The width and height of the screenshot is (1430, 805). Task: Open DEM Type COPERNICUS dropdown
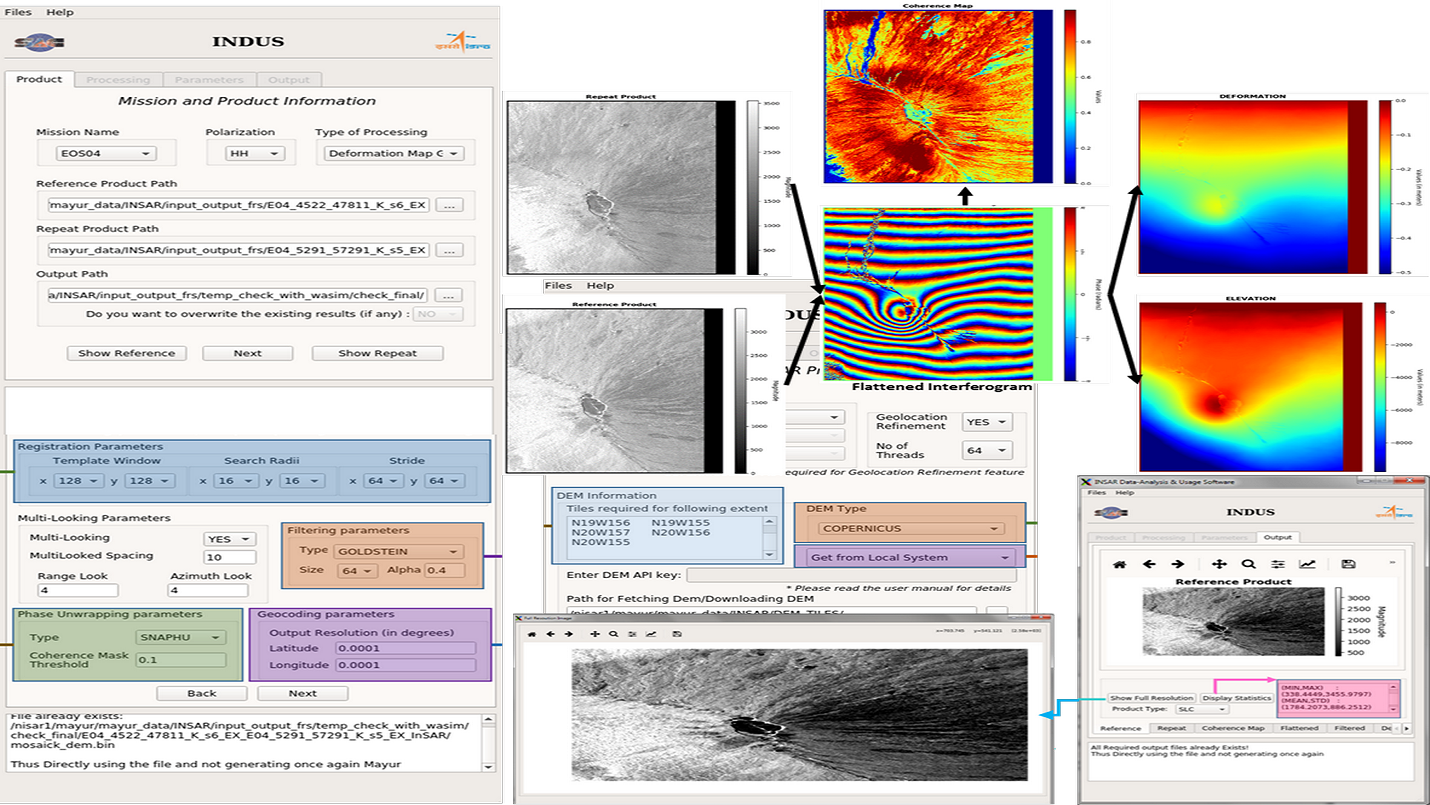pos(911,528)
